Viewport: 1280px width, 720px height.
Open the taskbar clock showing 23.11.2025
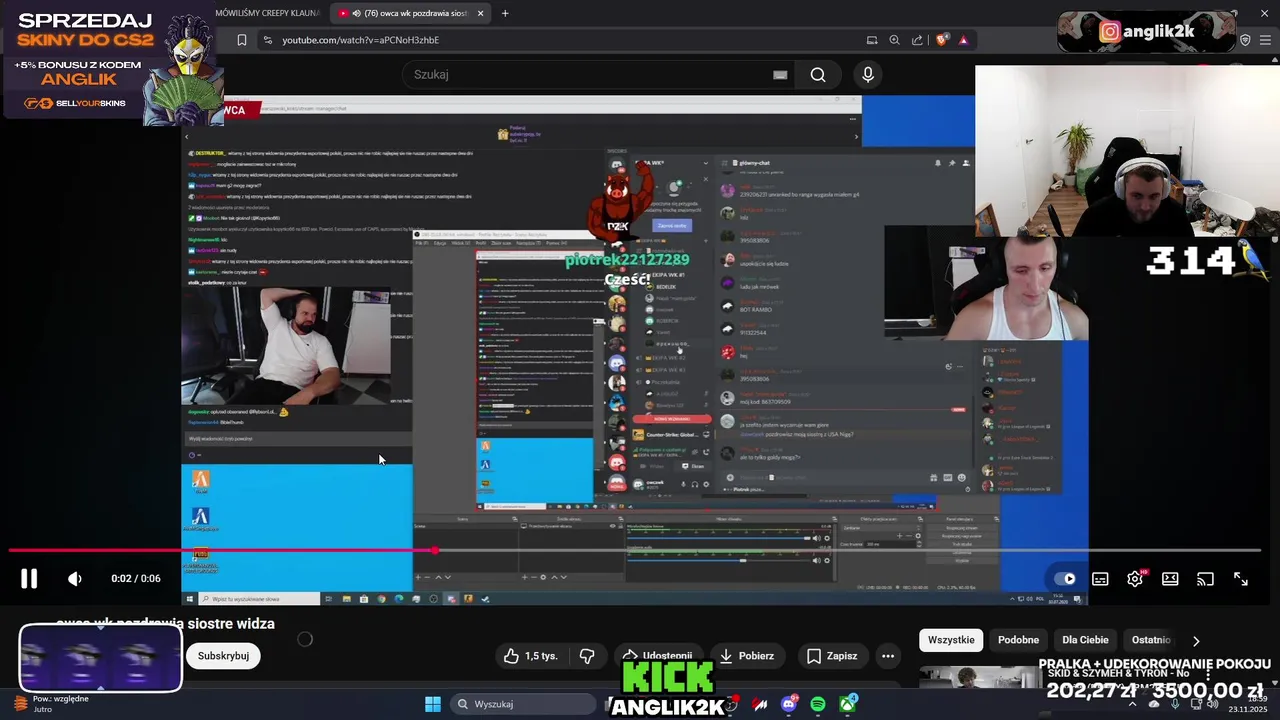click(1248, 704)
